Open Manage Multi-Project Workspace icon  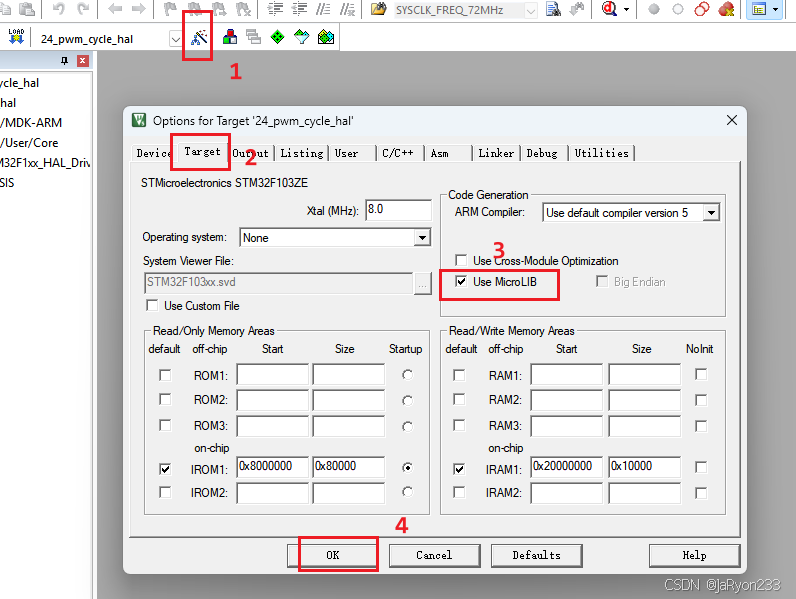253,37
